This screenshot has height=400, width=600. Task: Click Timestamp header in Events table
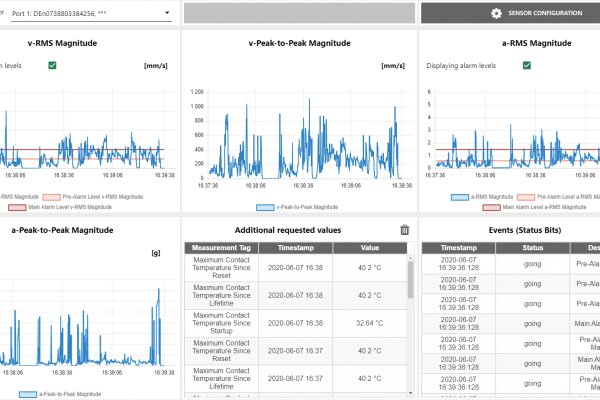tap(459, 247)
